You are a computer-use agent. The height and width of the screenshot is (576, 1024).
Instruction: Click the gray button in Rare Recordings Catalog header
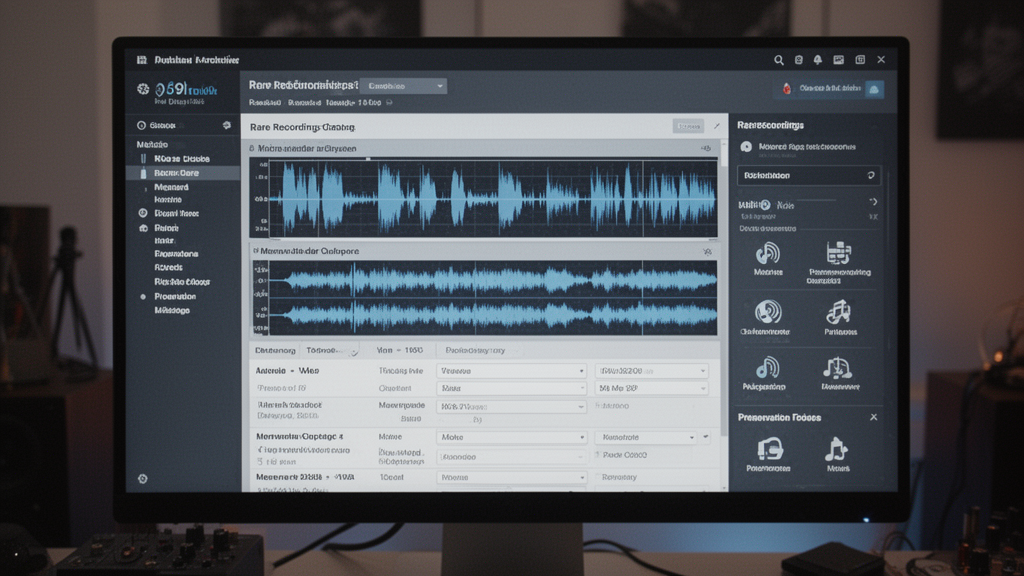(x=688, y=127)
